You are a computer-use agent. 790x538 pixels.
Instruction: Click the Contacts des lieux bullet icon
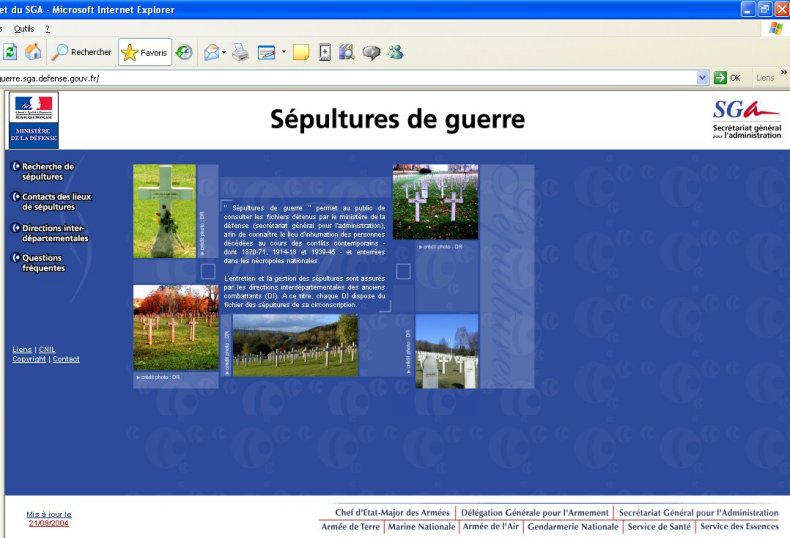pyautogui.click(x=16, y=196)
